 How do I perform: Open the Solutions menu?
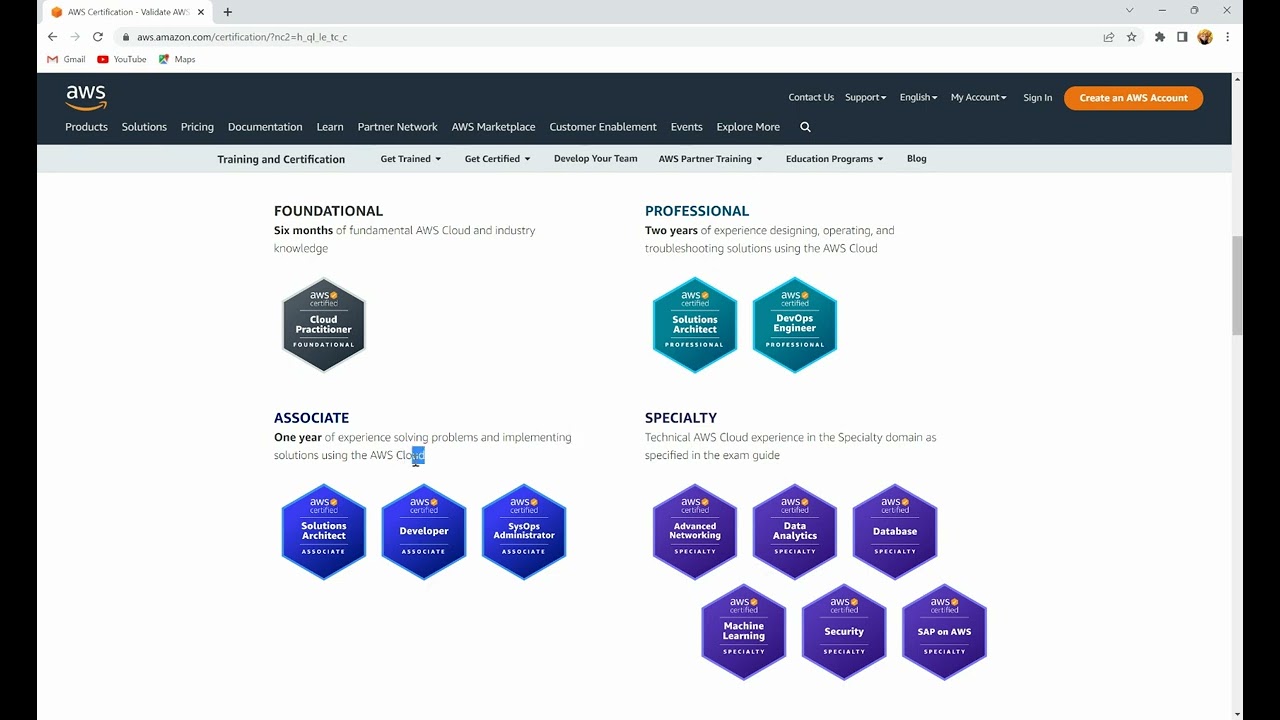144,127
